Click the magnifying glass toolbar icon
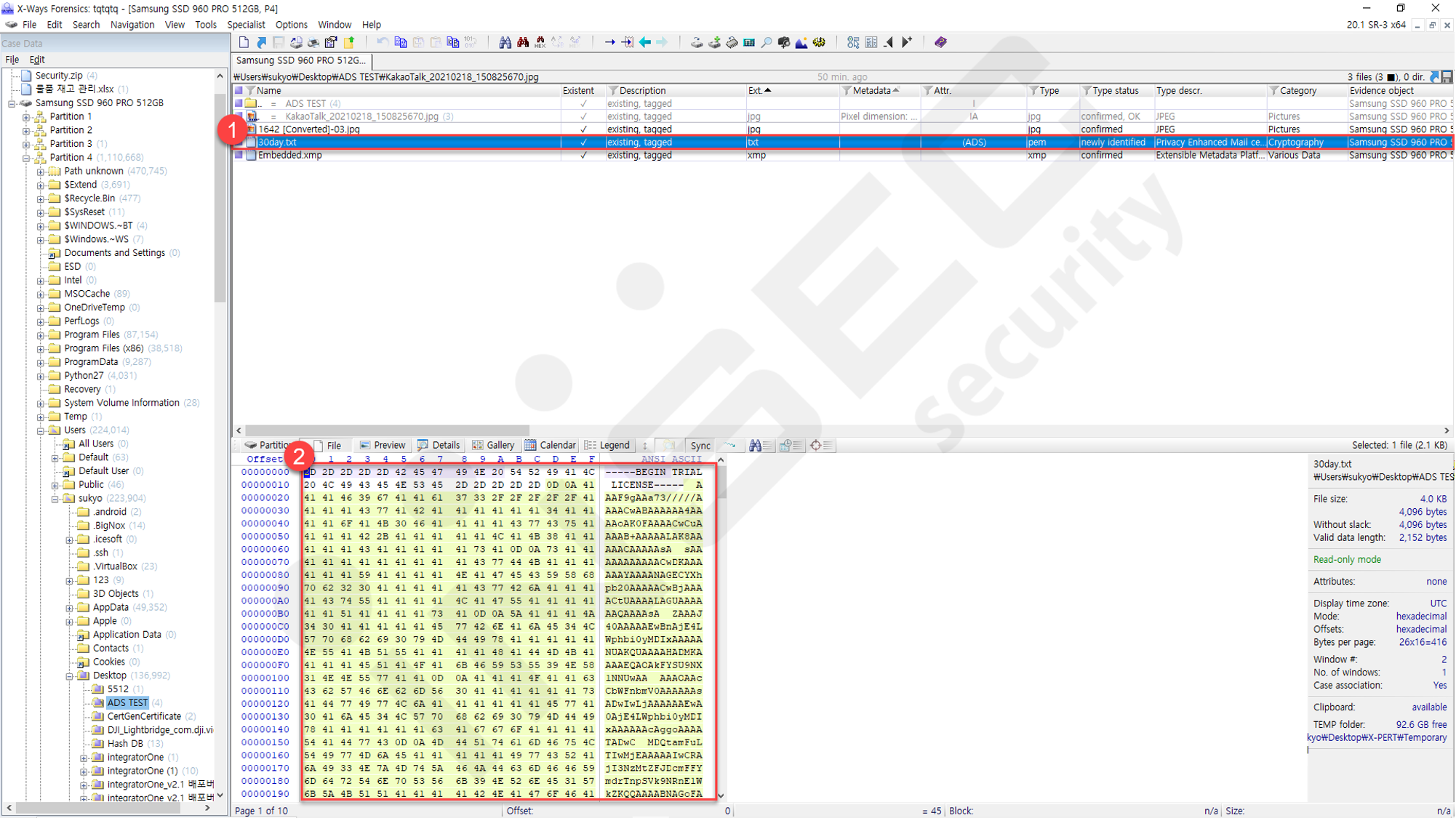The image size is (1456, 818). (767, 42)
